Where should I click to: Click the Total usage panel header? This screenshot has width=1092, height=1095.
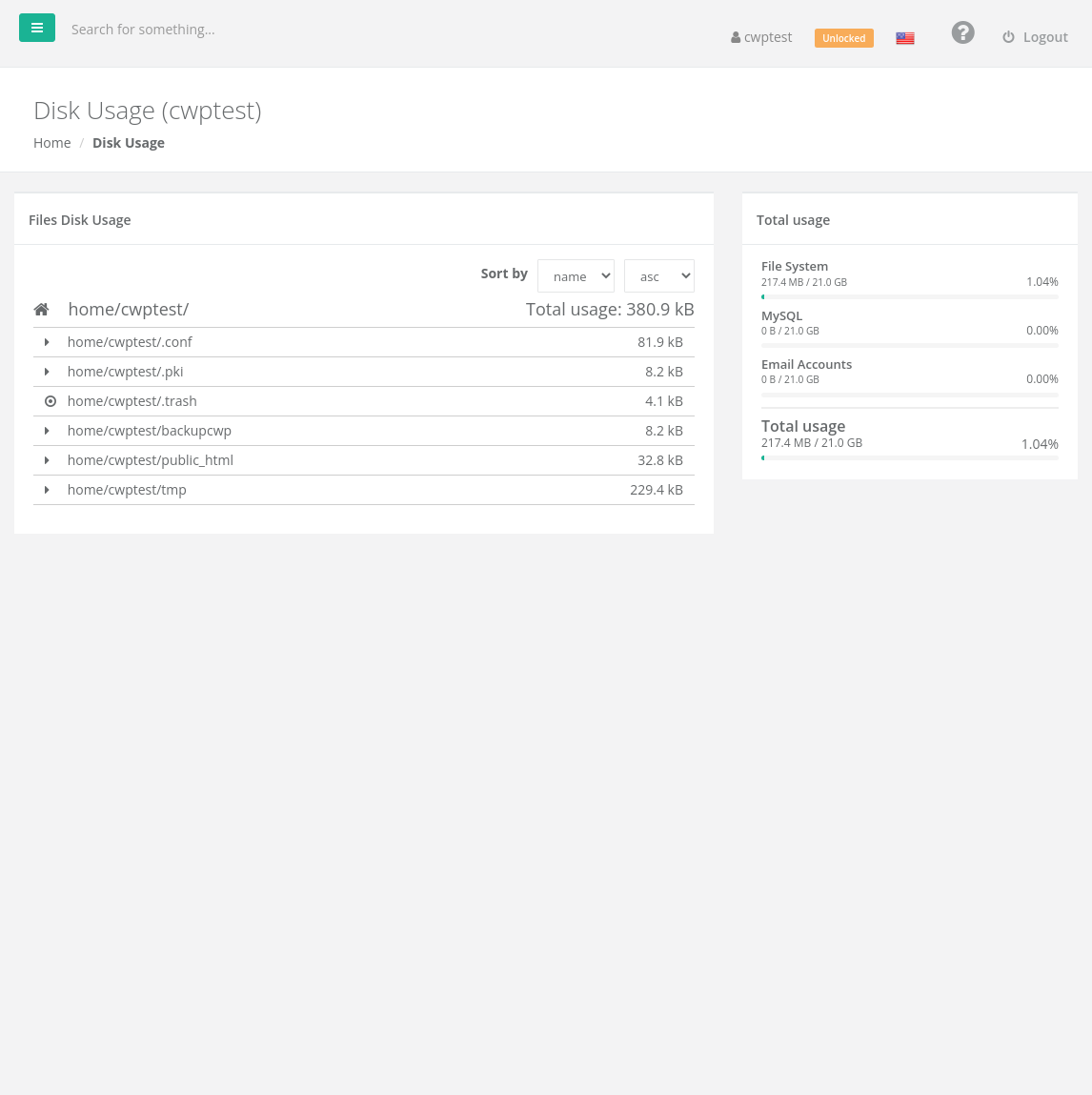[793, 220]
